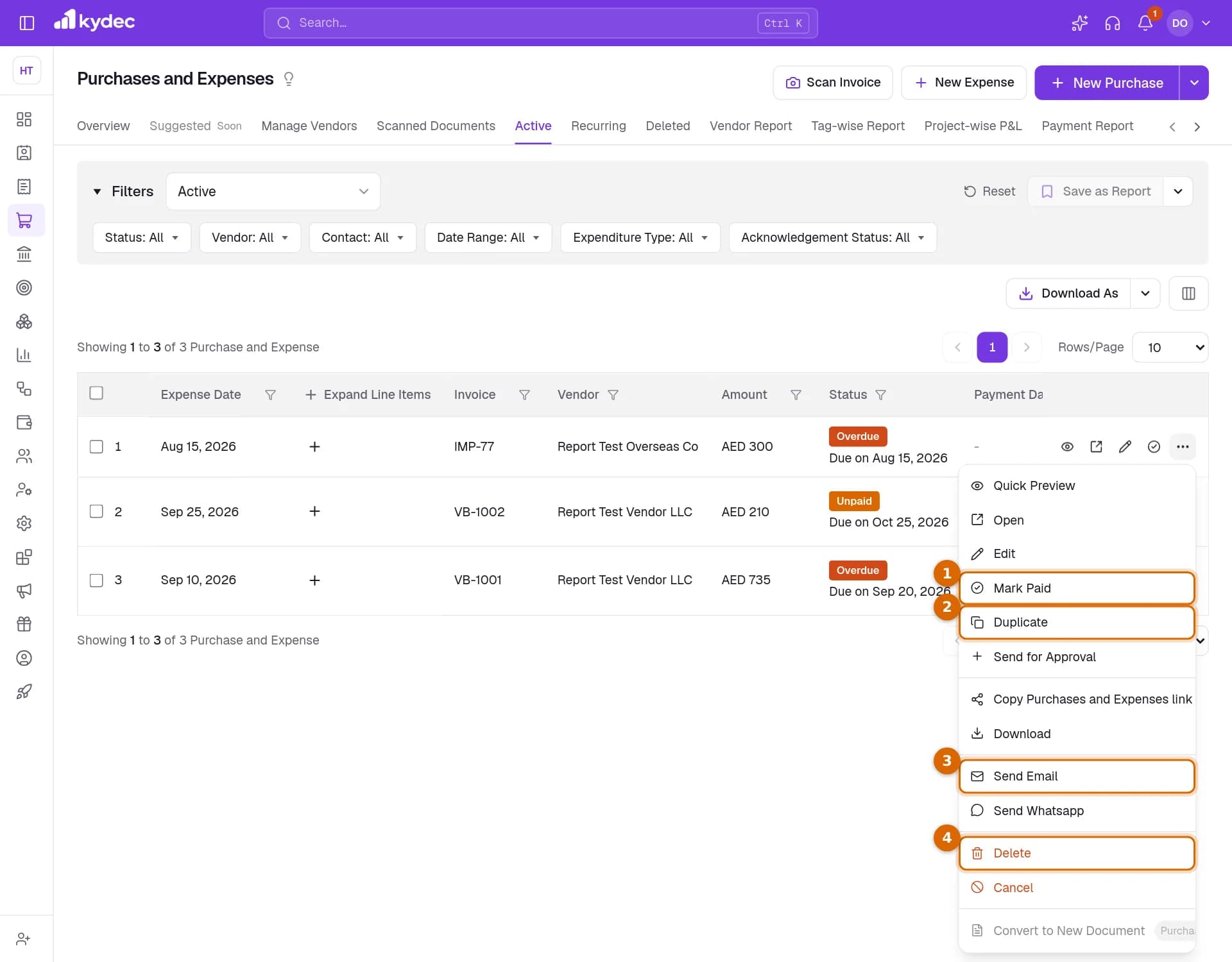
Task: Open the wallet icon in sidebar
Action: tap(24, 422)
